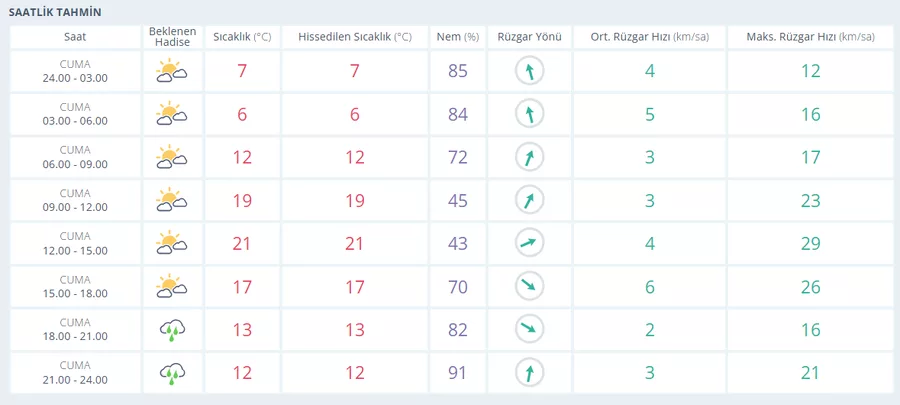Click the Beklenen Hadise column header

pyautogui.click(x=171, y=37)
